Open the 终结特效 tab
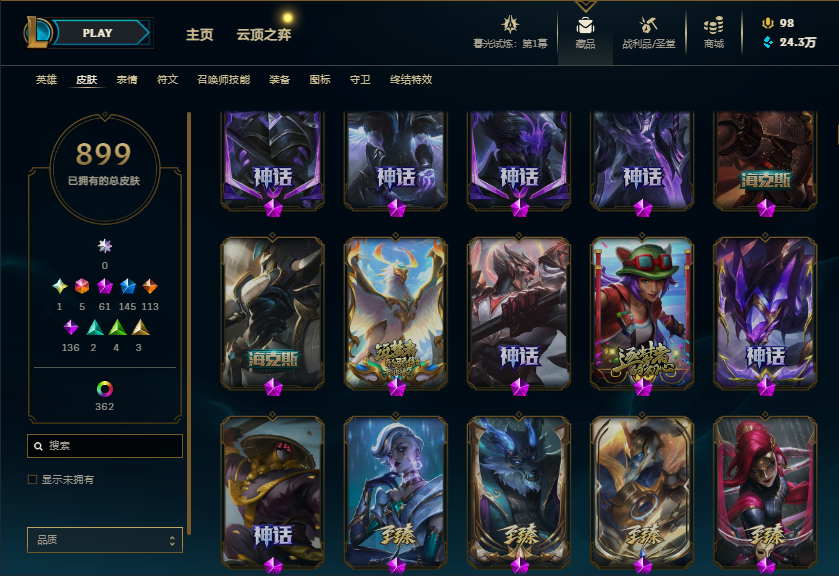Viewport: 839px width, 576px height. pyautogui.click(x=410, y=79)
